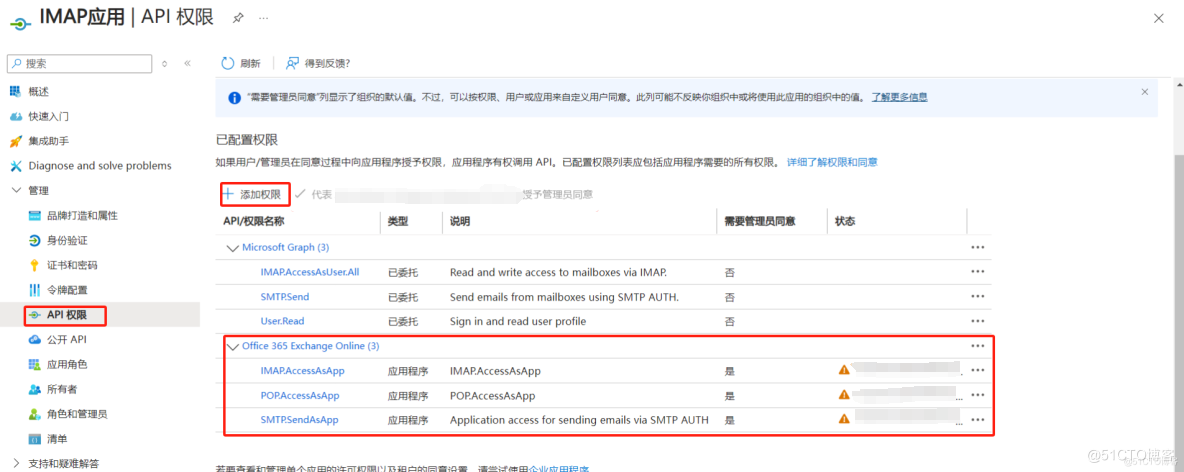The height and width of the screenshot is (472, 1184).
Task: Open 所有者 owners page
Action: click(x=62, y=390)
